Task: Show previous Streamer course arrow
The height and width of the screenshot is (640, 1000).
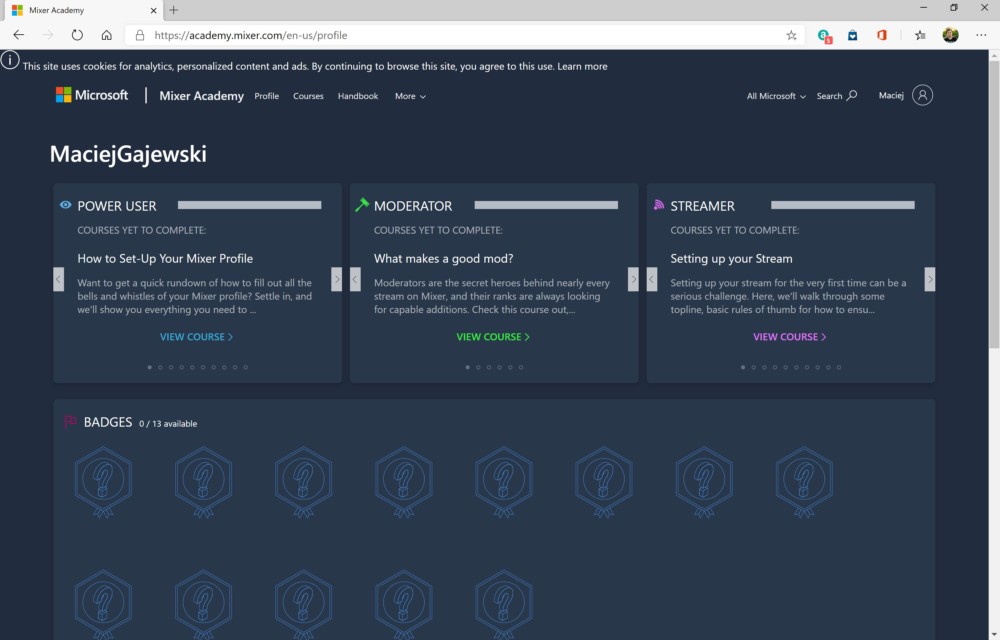Action: (652, 279)
